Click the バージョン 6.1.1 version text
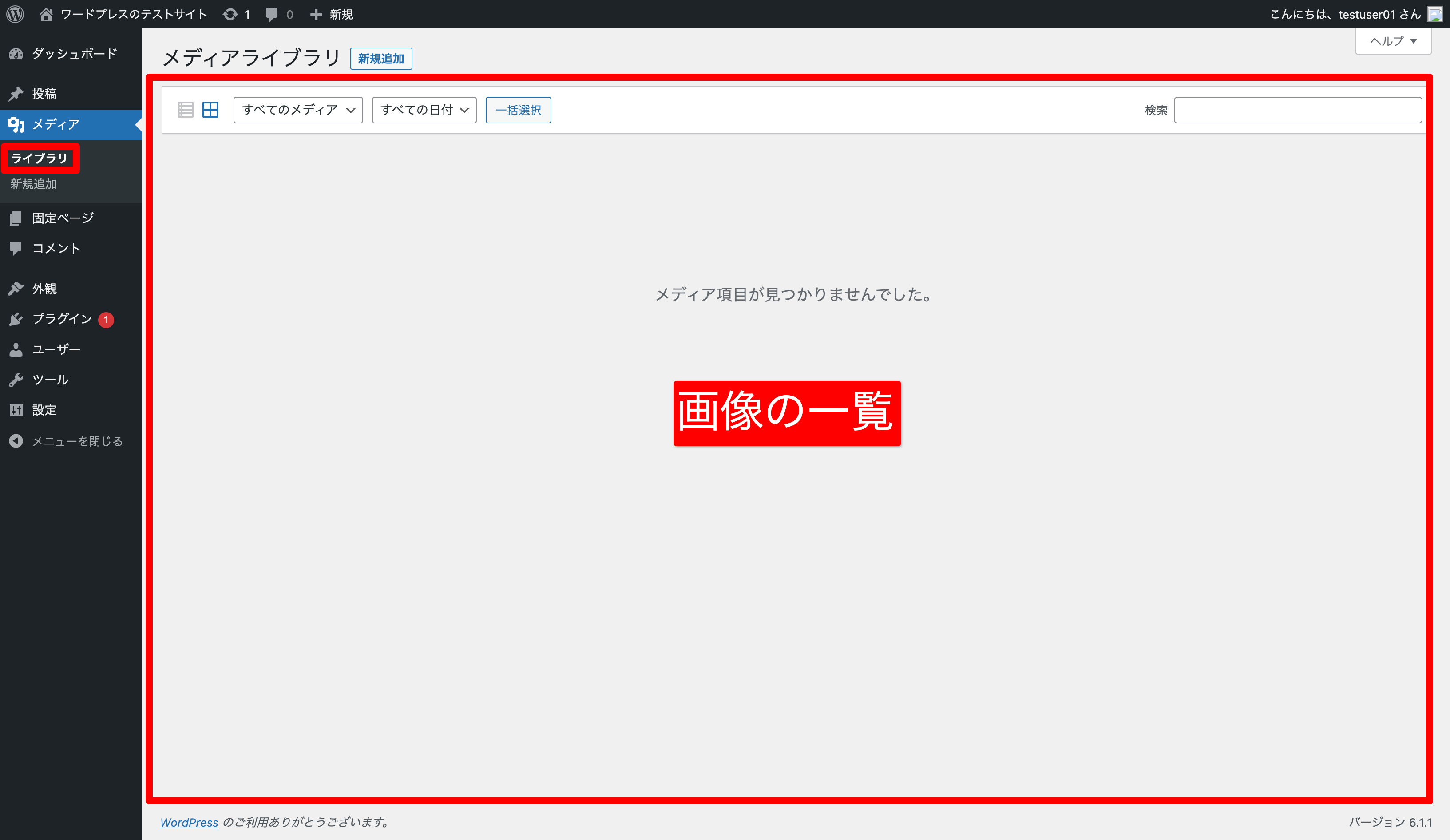Screen dimensions: 1450x840 click(x=1390, y=823)
